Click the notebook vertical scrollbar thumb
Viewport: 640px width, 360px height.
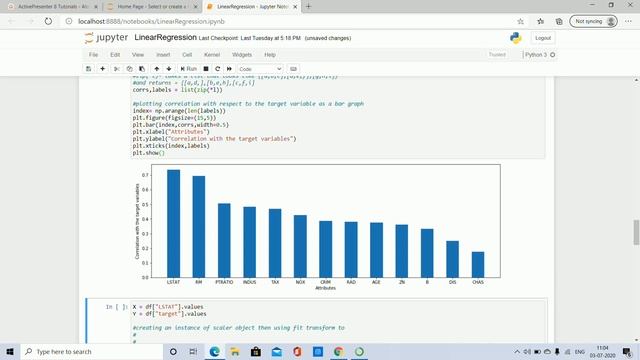(x=636, y=232)
